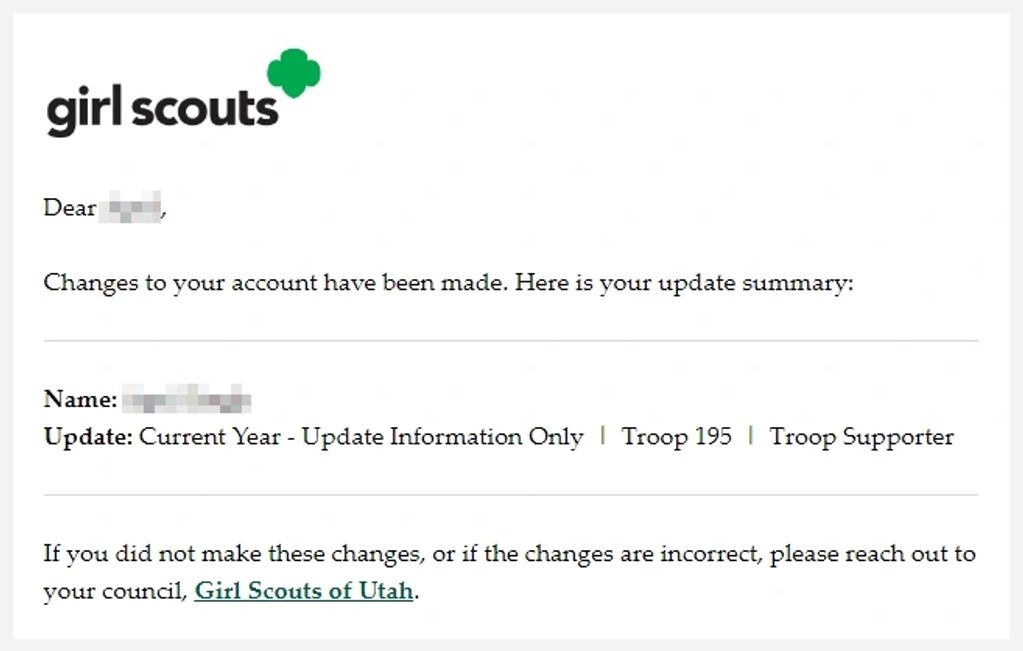The height and width of the screenshot is (651, 1023).
Task: Click the "Dear" greeting word
Action: [69, 209]
